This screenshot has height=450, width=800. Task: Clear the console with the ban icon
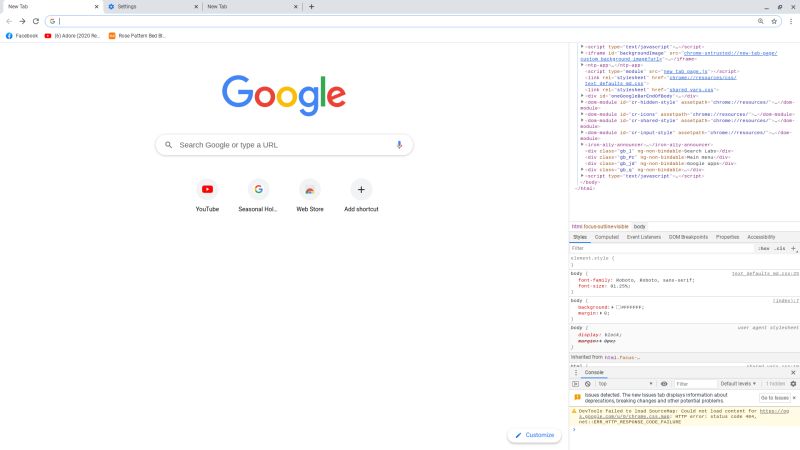click(x=588, y=384)
